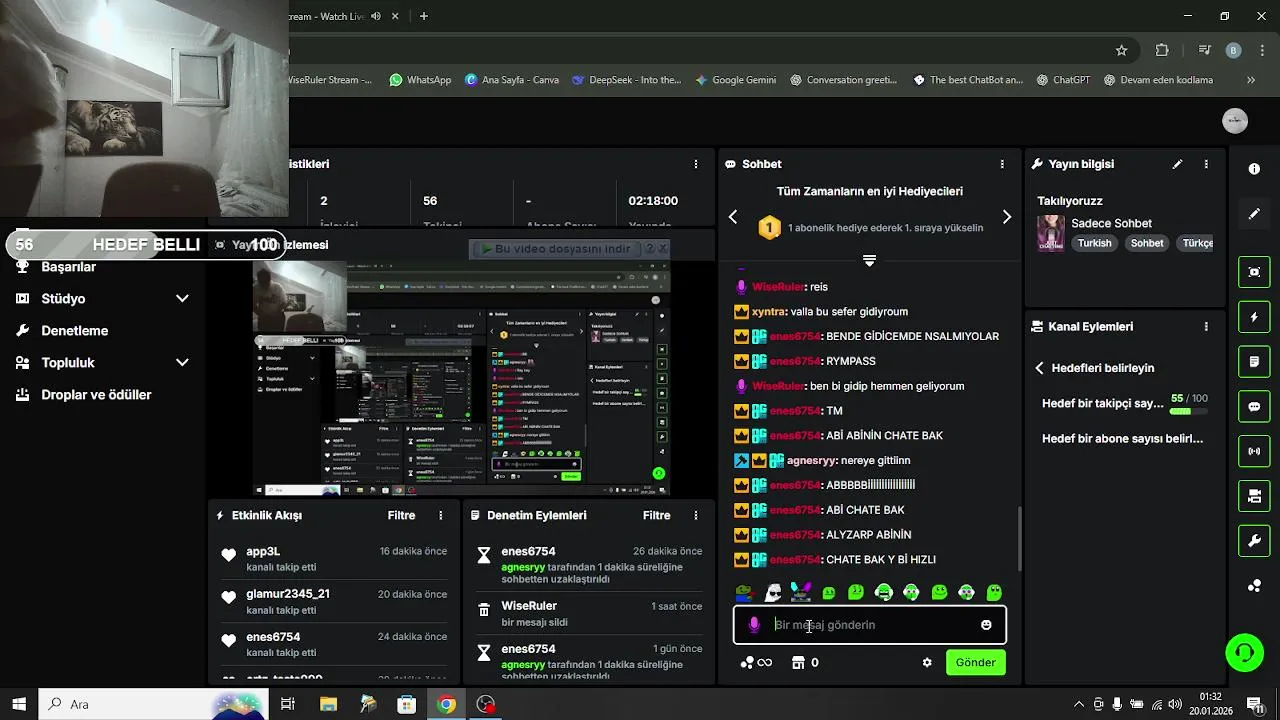
Task: Mute the tab via speaker icon
Action: click(x=376, y=16)
